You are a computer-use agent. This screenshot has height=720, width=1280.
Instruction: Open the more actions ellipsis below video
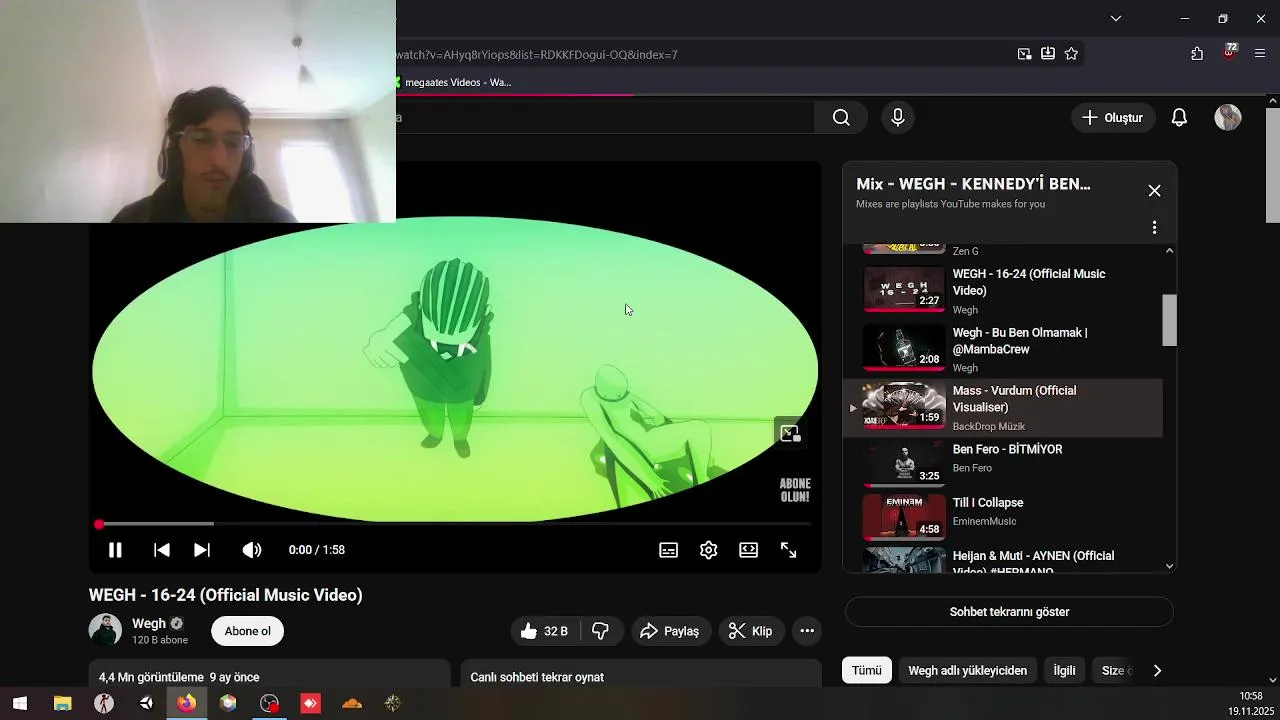point(807,631)
